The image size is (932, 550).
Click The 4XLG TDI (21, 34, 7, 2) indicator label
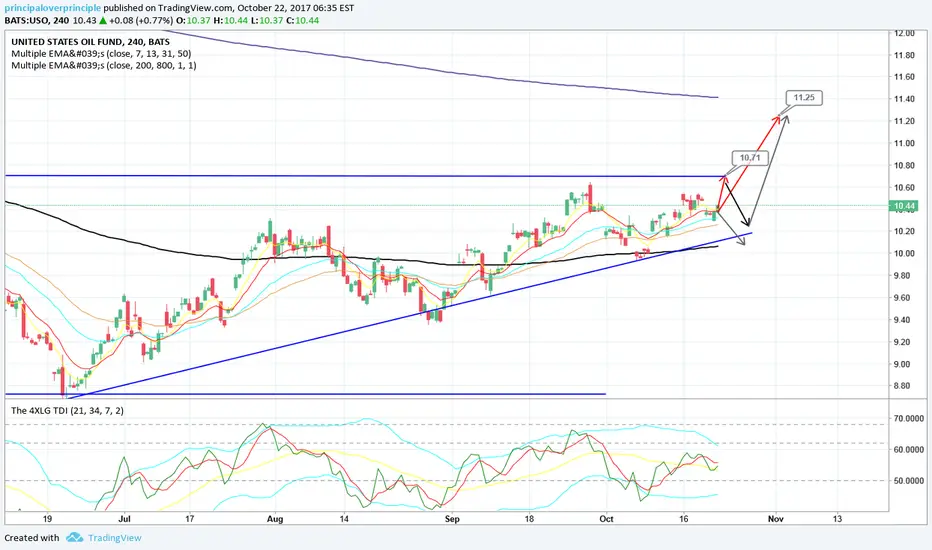[67, 410]
